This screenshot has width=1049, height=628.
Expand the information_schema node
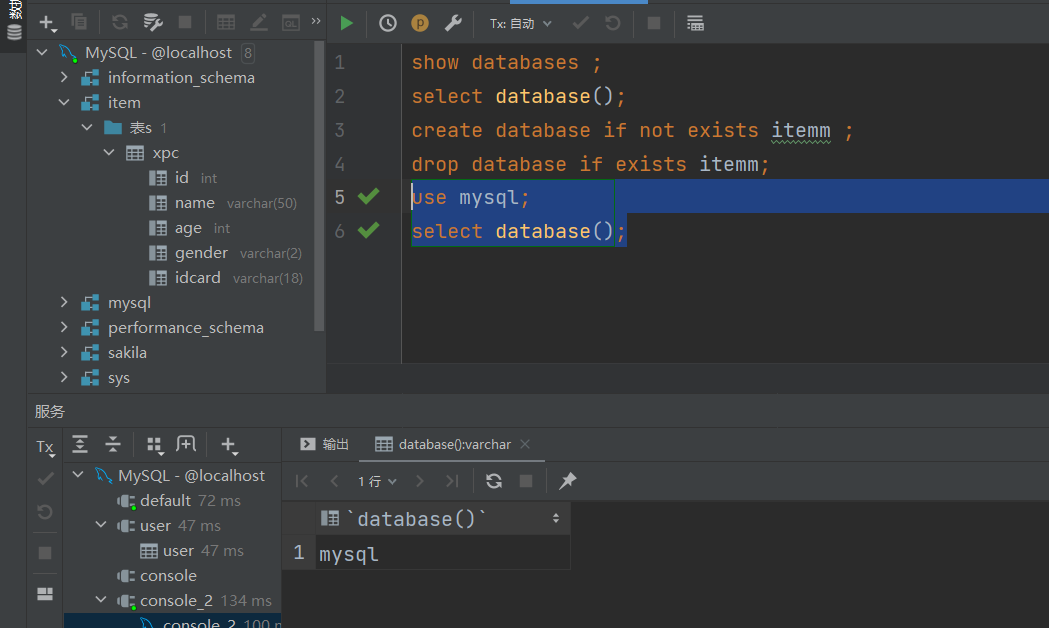(x=64, y=77)
